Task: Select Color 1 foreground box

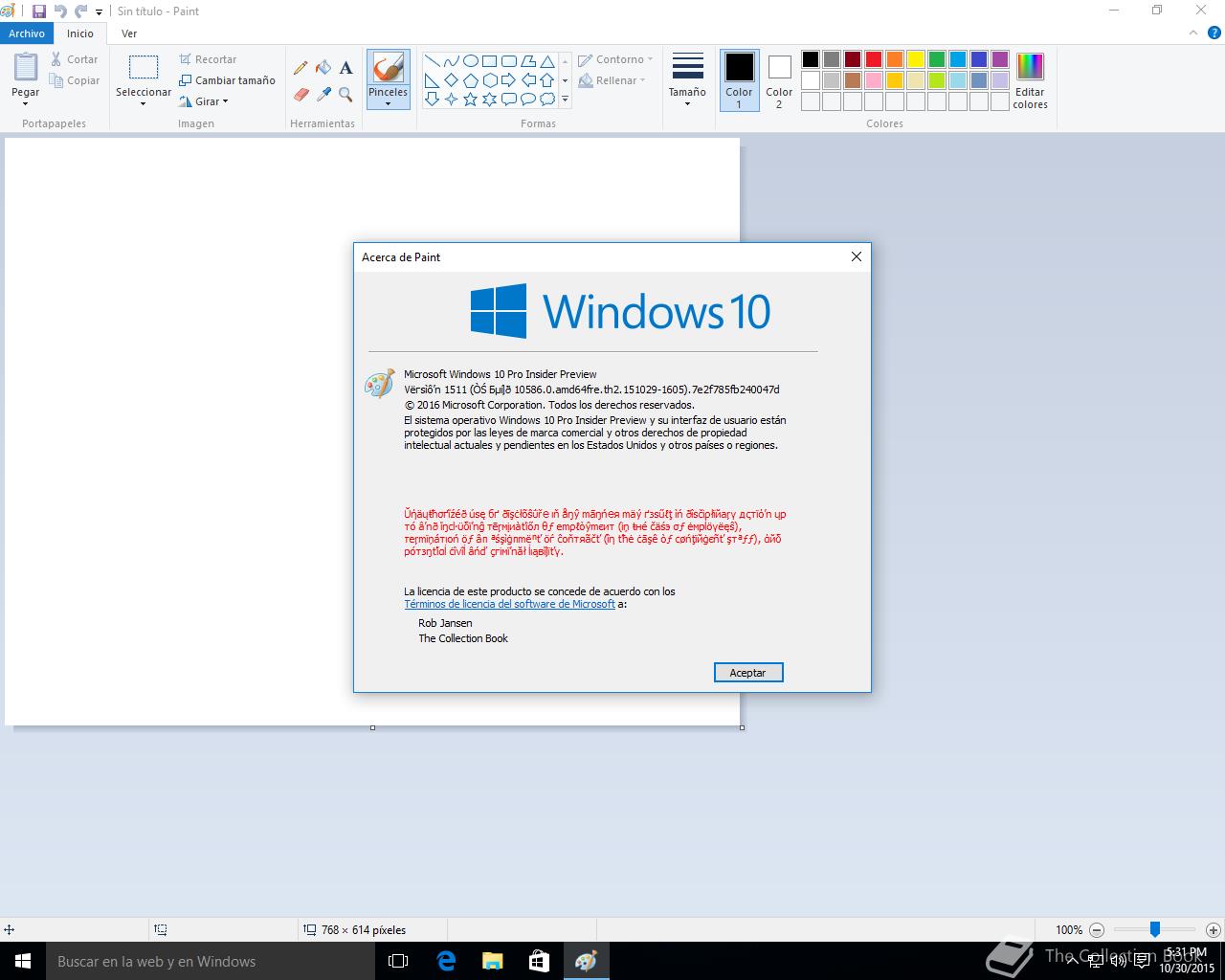Action: 739,80
